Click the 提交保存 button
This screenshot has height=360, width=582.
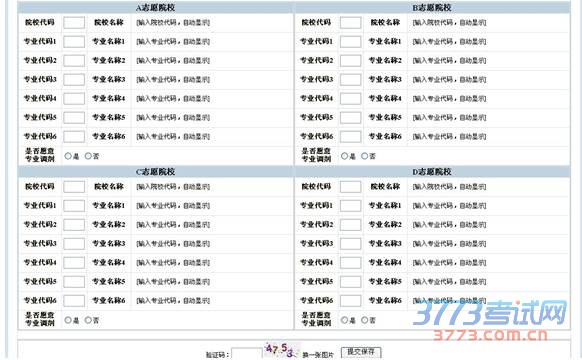361,351
